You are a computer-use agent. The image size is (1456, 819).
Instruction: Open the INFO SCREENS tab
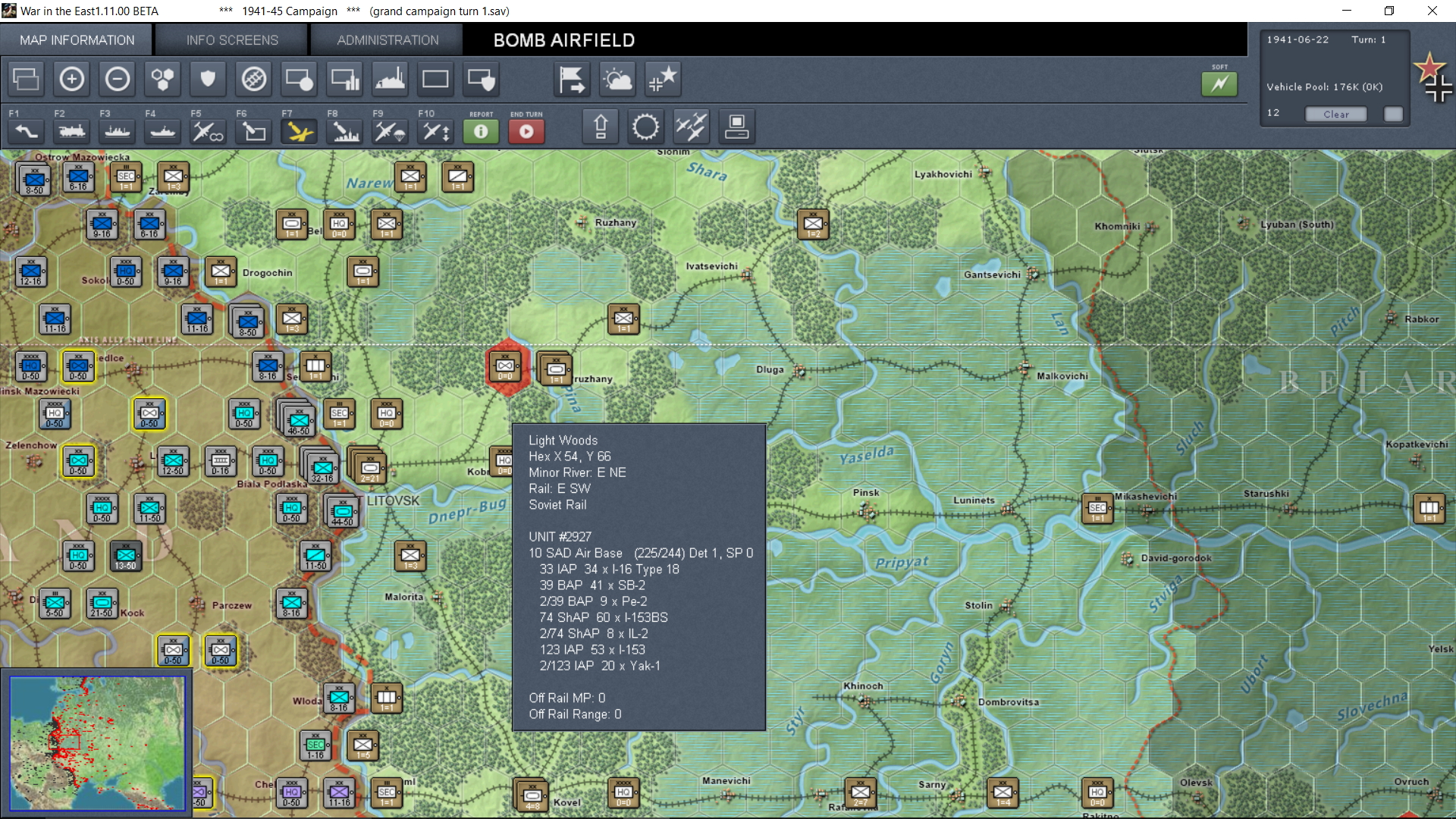coord(232,40)
